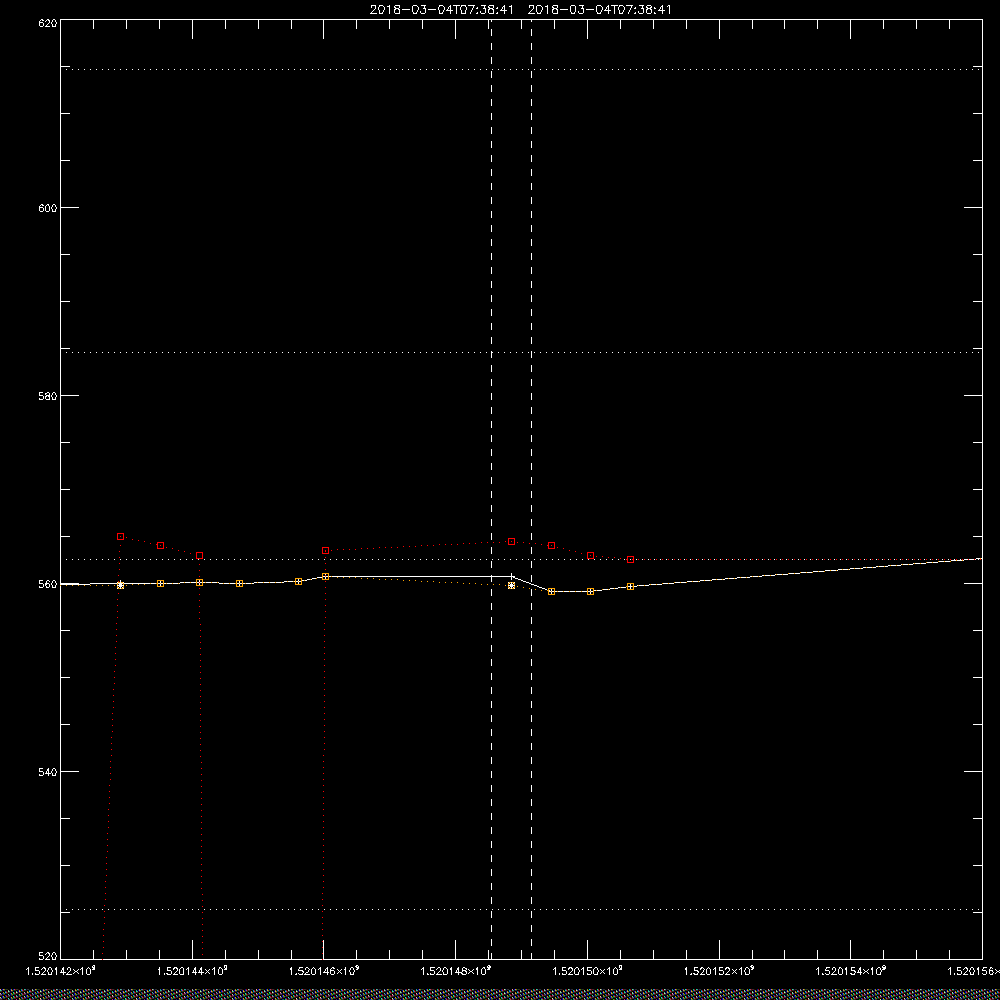Select the x-axis label "1.520146×10⁹"

point(324,971)
